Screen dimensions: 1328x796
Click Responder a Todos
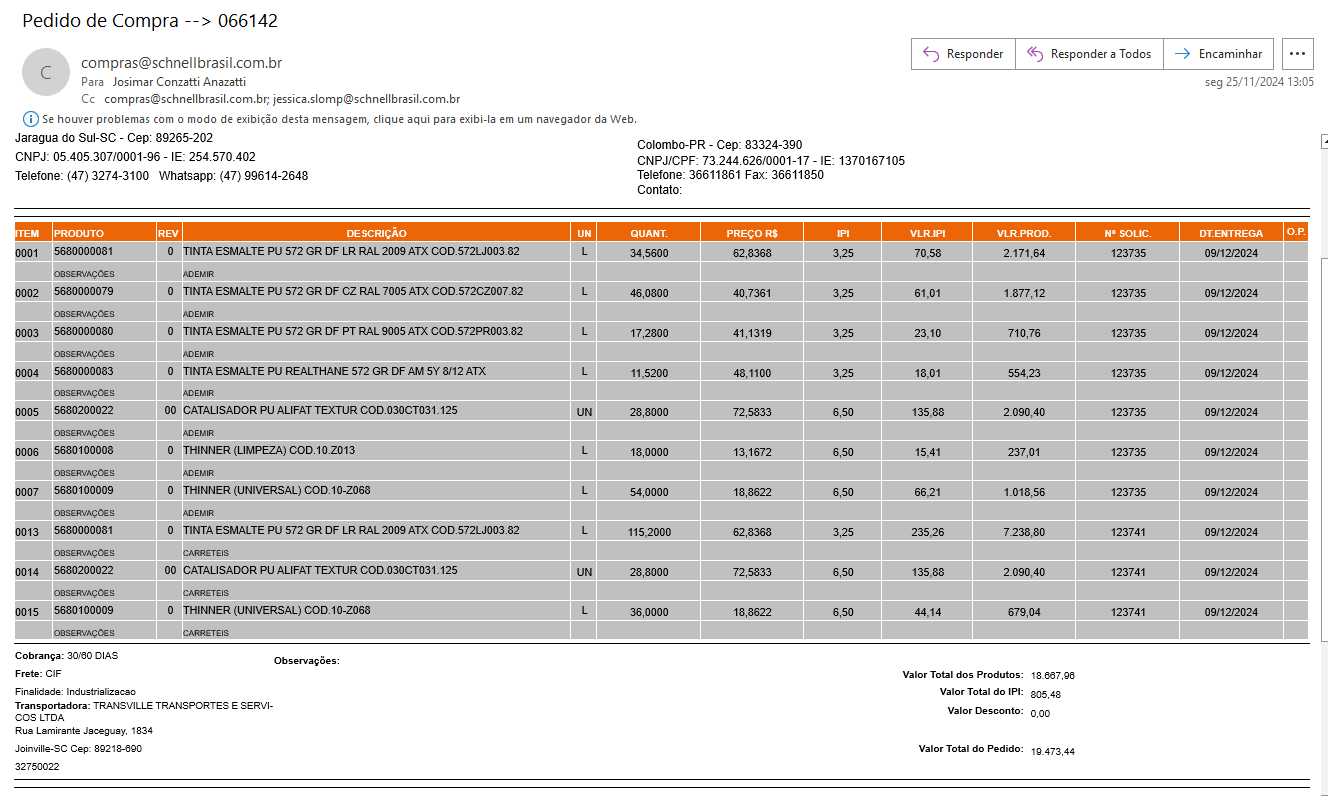pos(1089,54)
